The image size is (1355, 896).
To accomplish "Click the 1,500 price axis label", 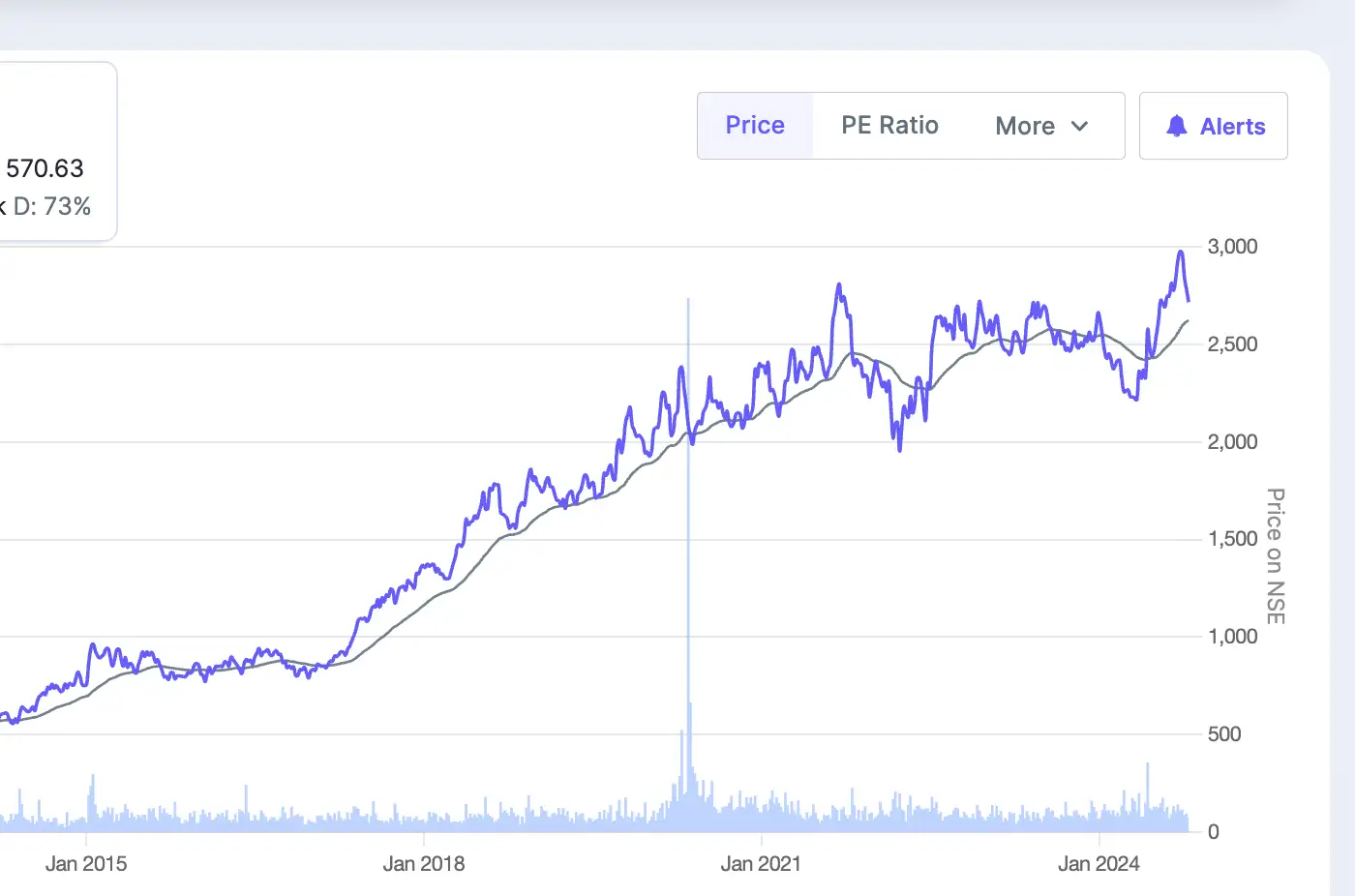I will point(1232,539).
